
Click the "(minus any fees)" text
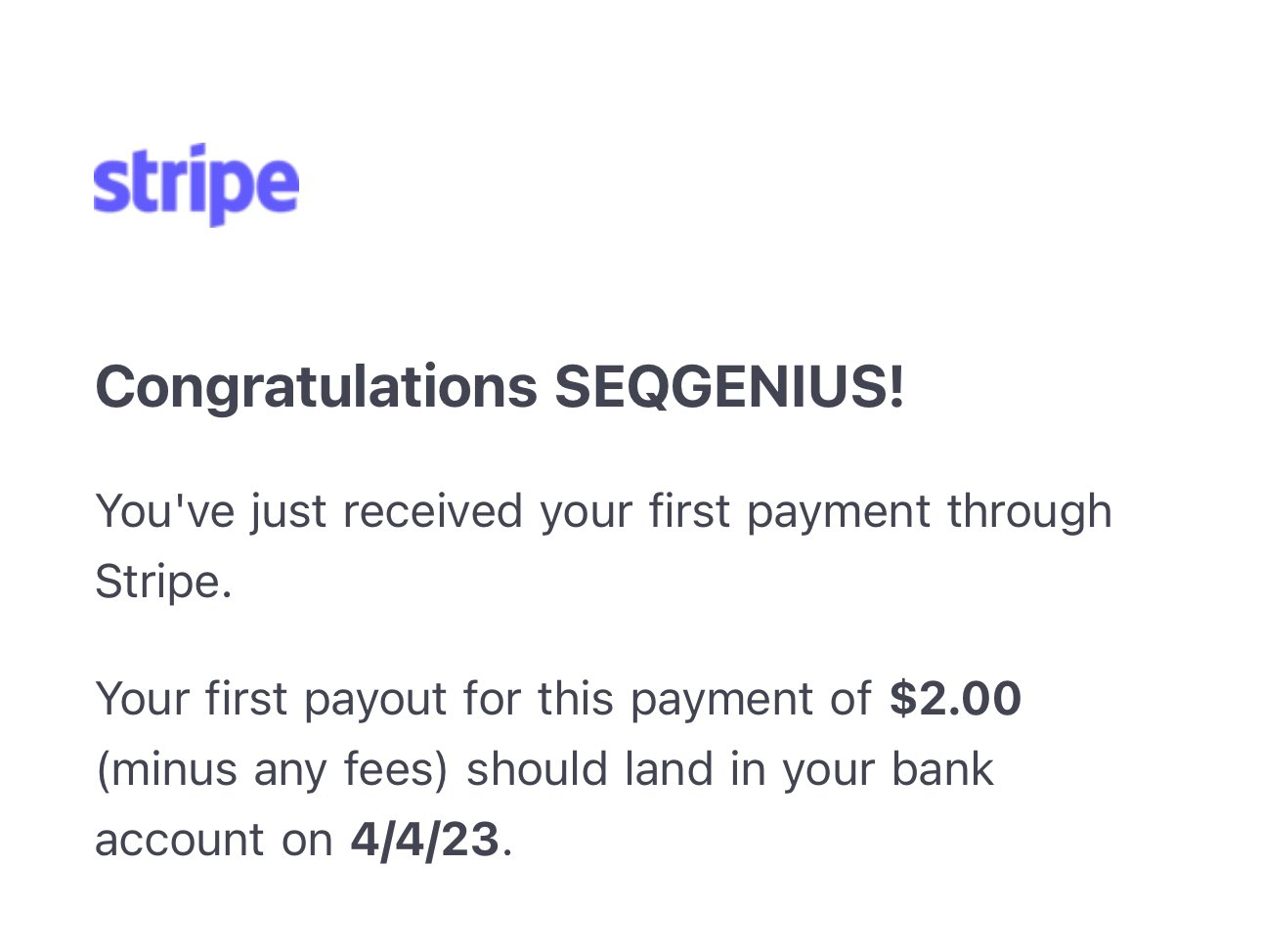[x=272, y=770]
